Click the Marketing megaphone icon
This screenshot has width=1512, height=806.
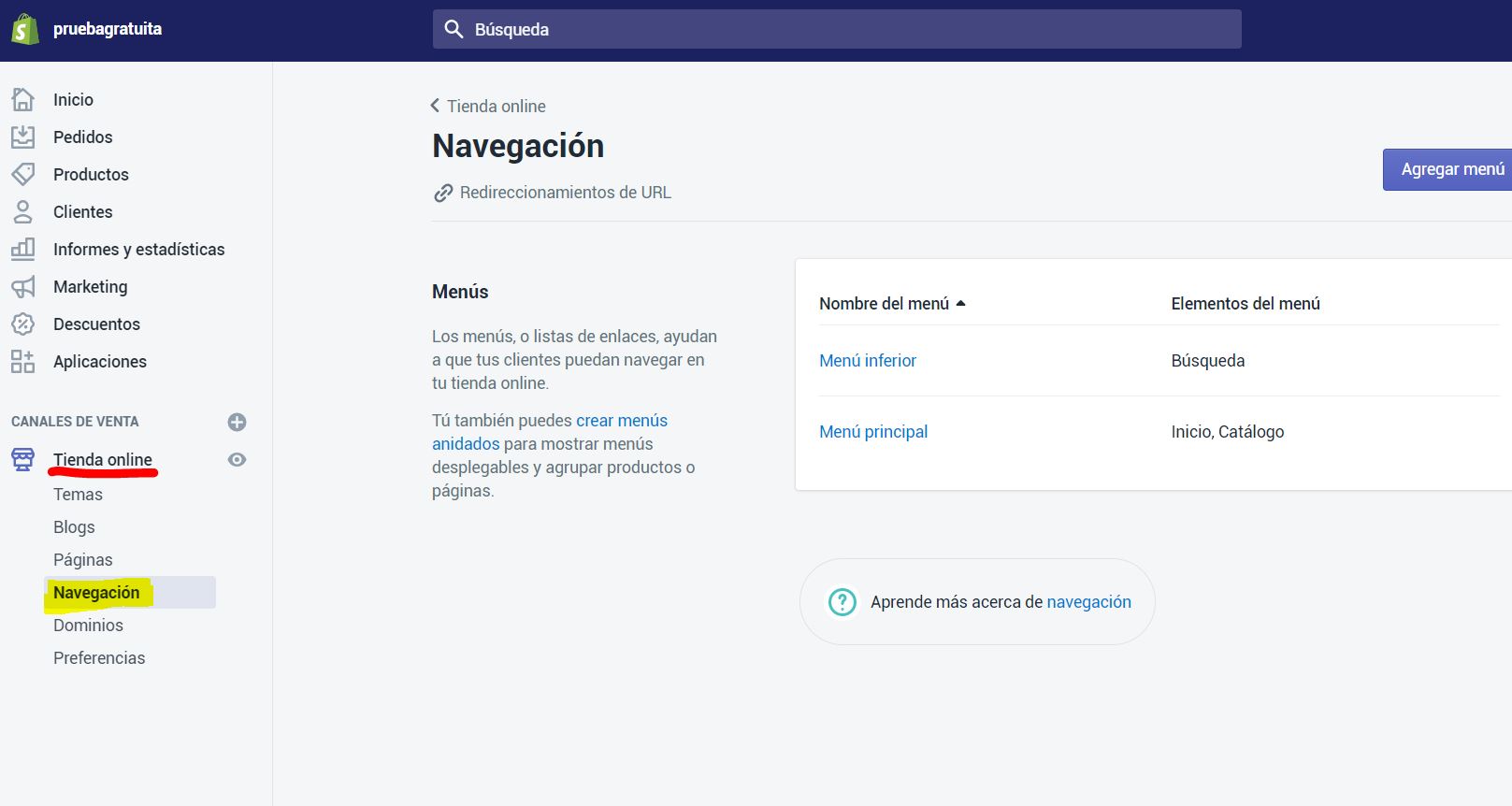click(x=23, y=286)
